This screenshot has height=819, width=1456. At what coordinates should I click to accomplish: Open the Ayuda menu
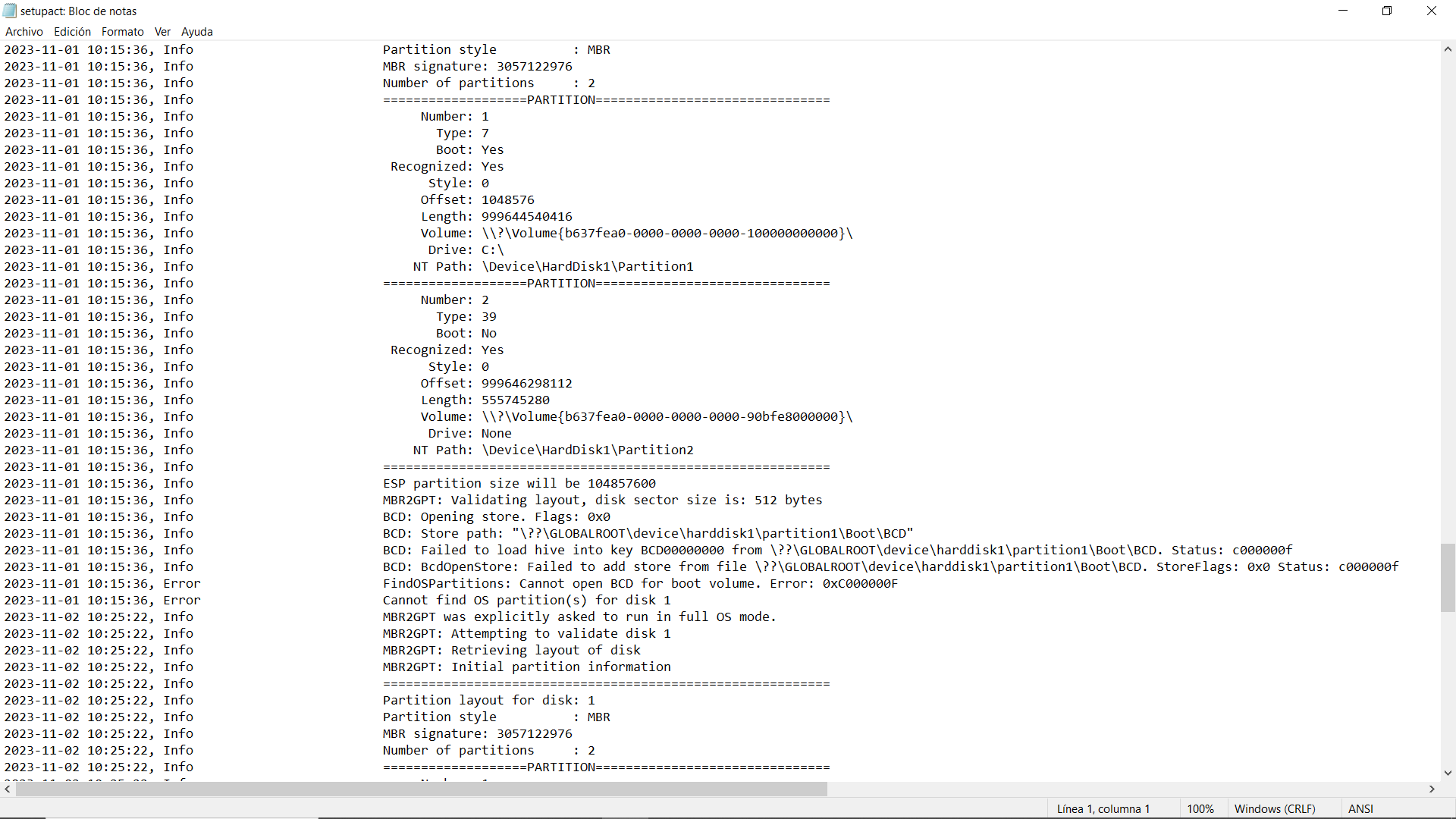coord(196,32)
